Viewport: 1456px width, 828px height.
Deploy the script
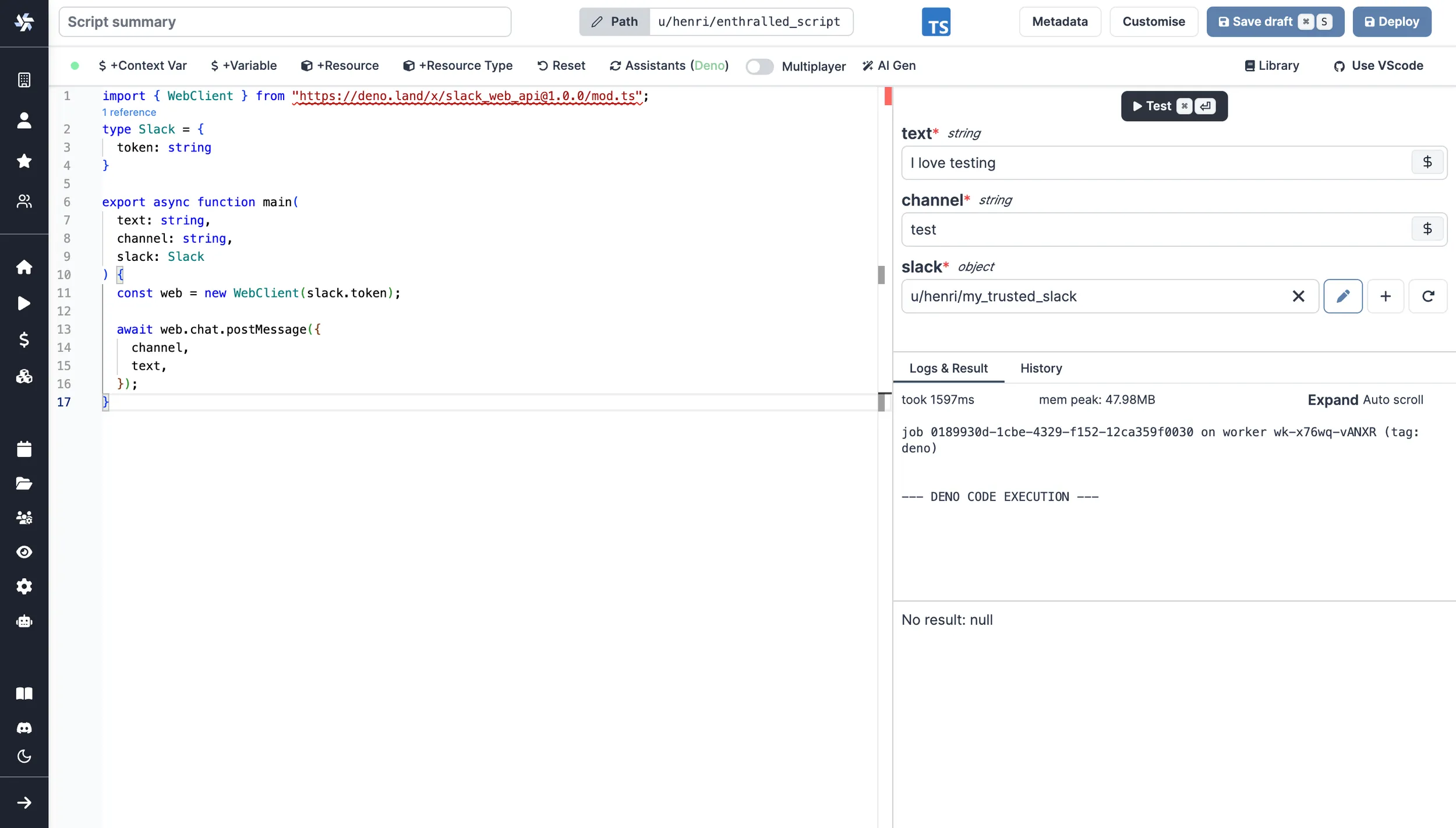point(1392,22)
